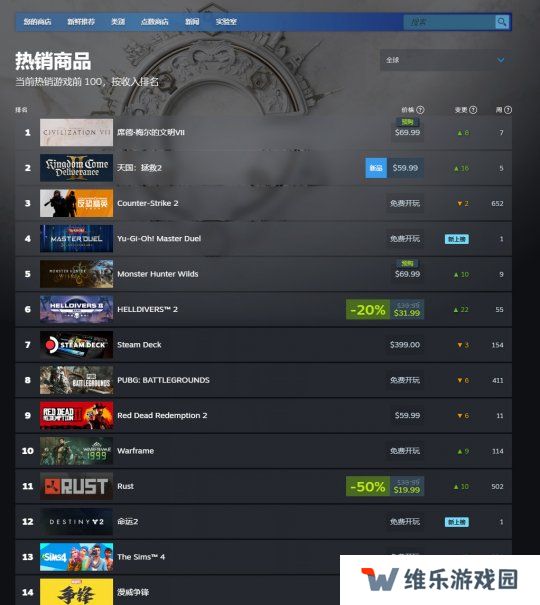
Task: Click the search magnifier icon
Action: pos(502,22)
